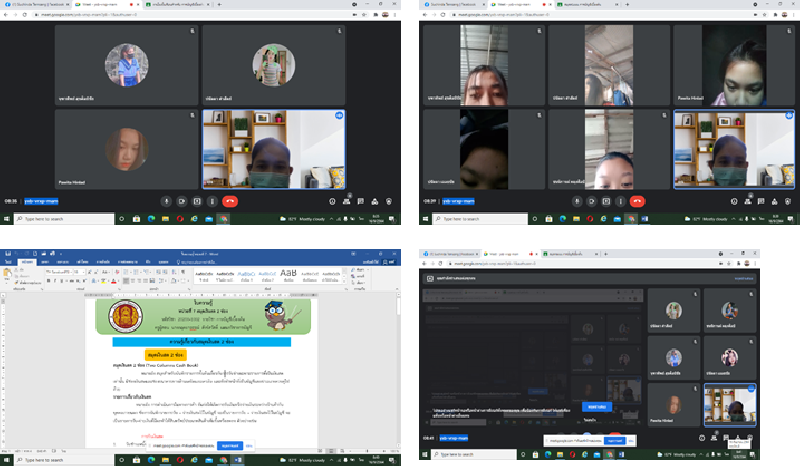The image size is (800, 466).
Task: Click blue button in bottom-right Meet presentation banner
Action: (x=598, y=408)
